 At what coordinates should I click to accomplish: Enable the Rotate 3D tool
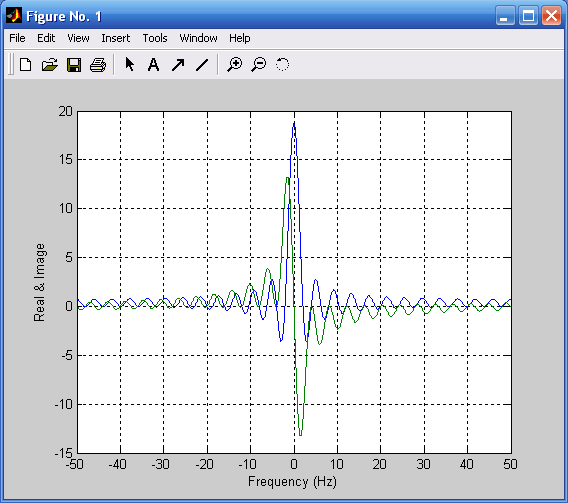(x=282, y=64)
